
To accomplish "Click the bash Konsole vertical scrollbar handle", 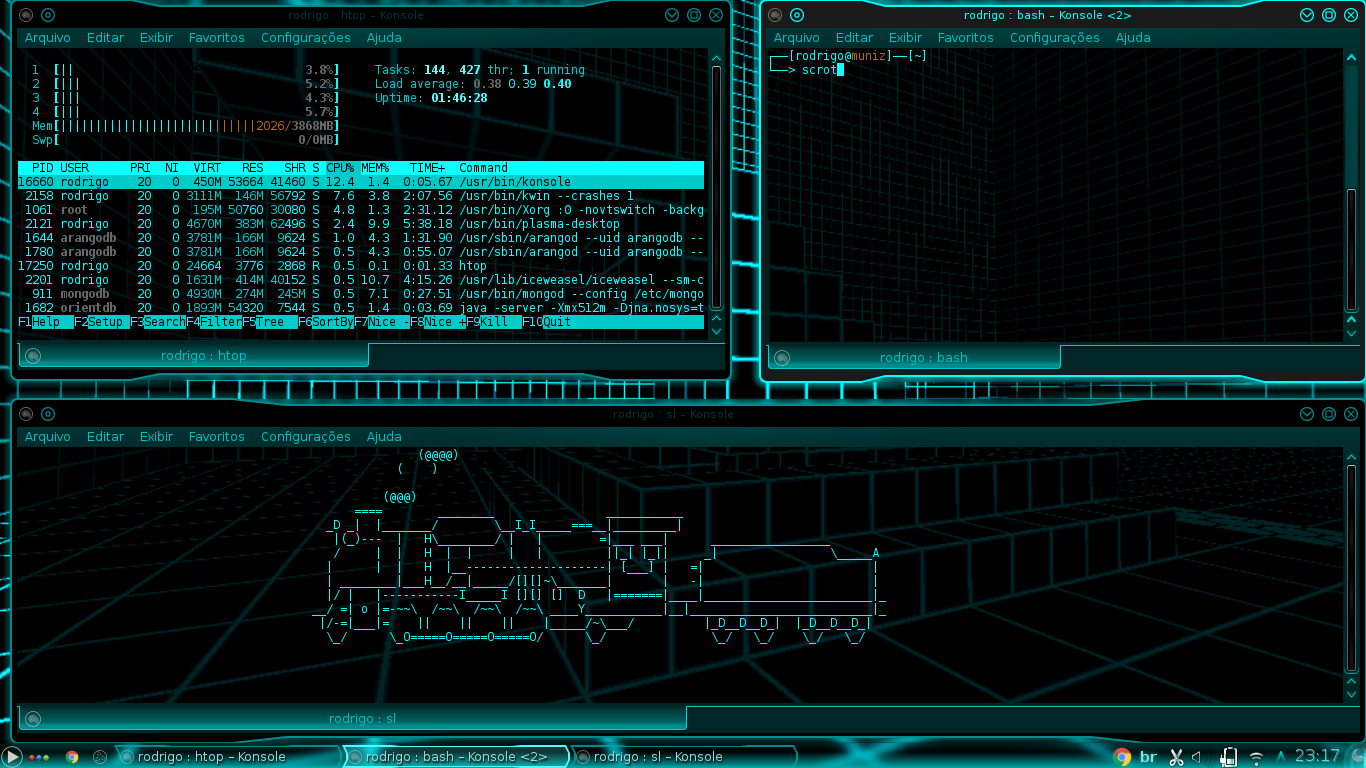I will coord(1352,250).
